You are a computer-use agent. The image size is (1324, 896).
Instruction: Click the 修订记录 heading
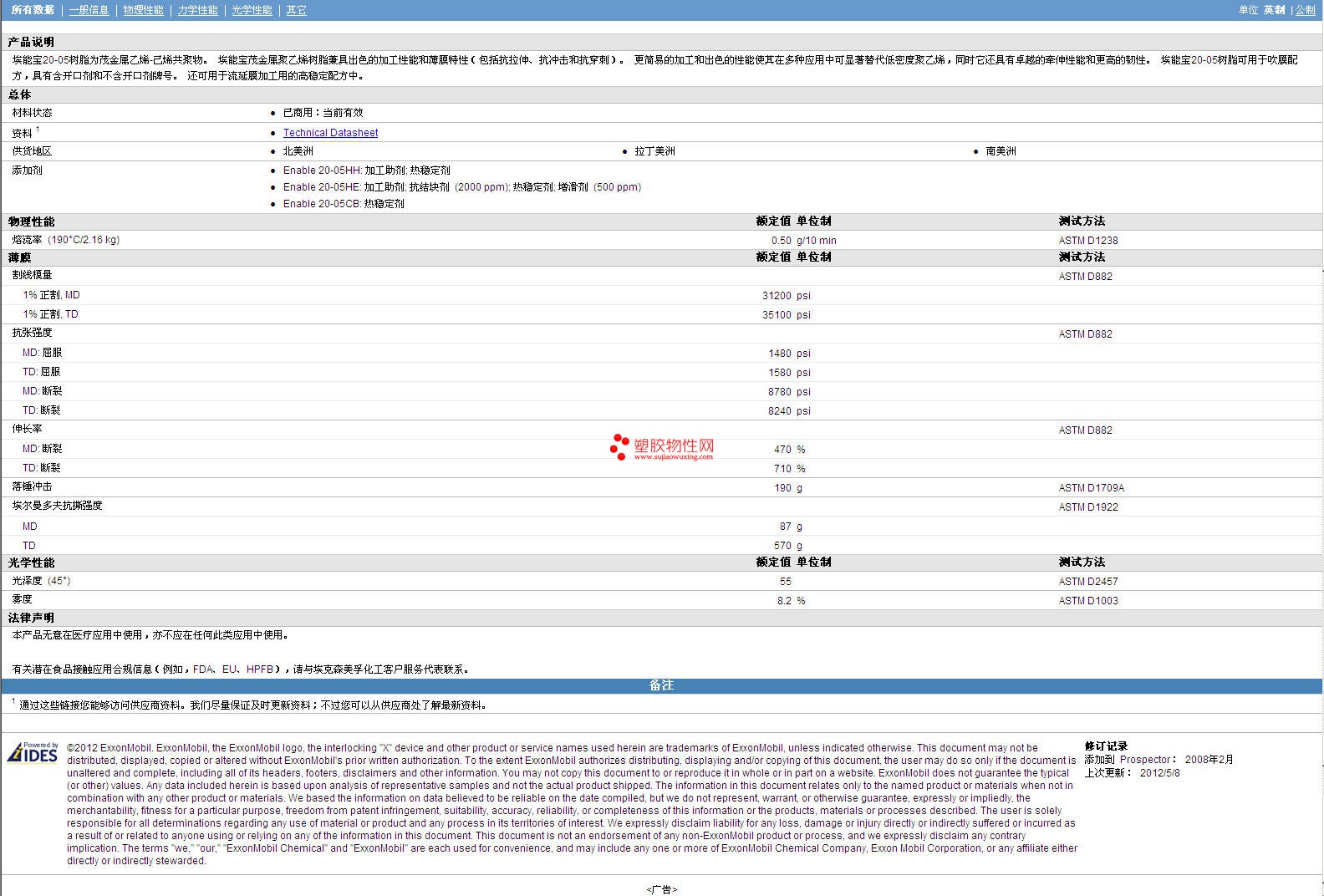pyautogui.click(x=1106, y=746)
